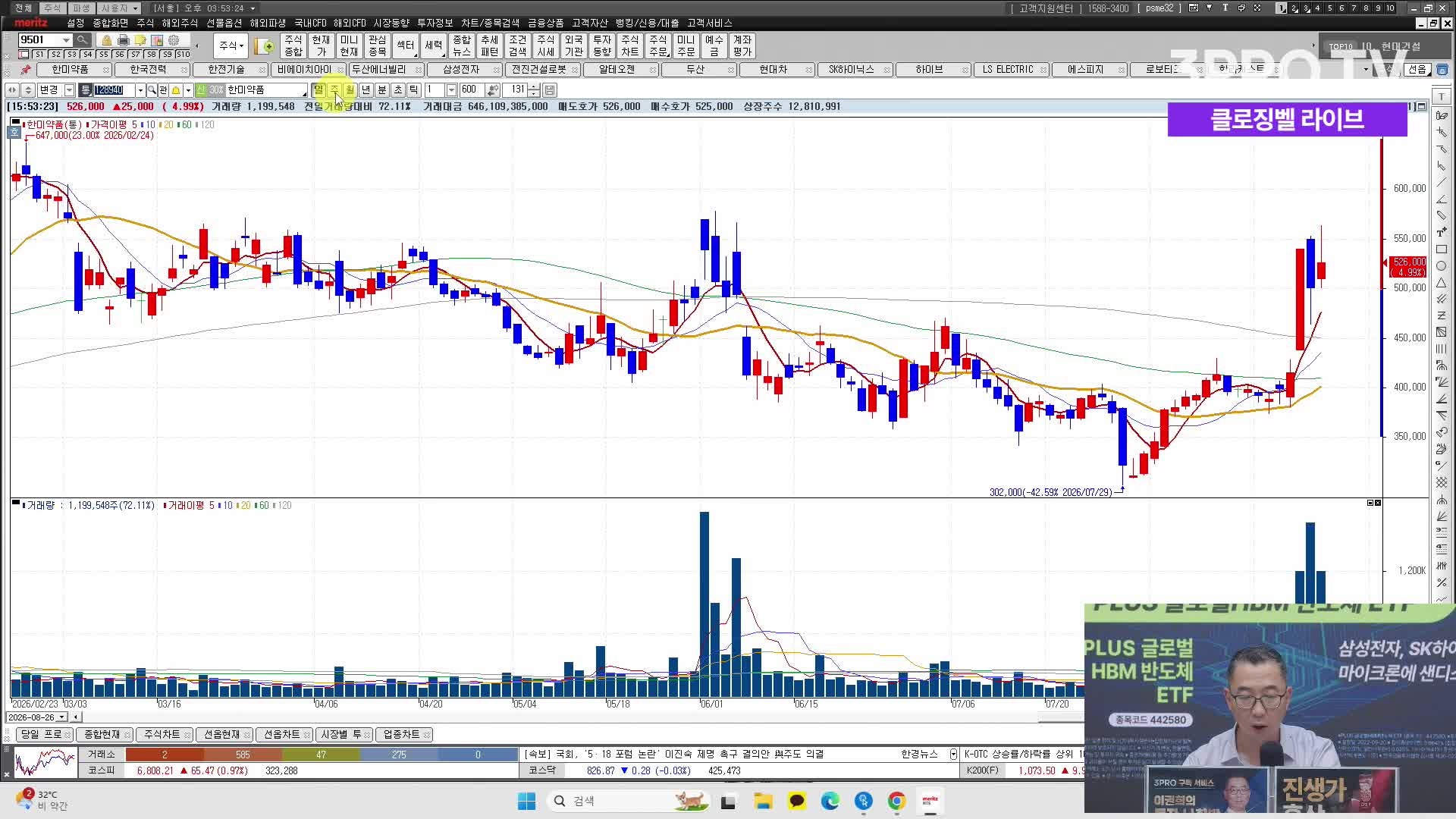Click the magnifier search icon beside 9501

coord(83,40)
